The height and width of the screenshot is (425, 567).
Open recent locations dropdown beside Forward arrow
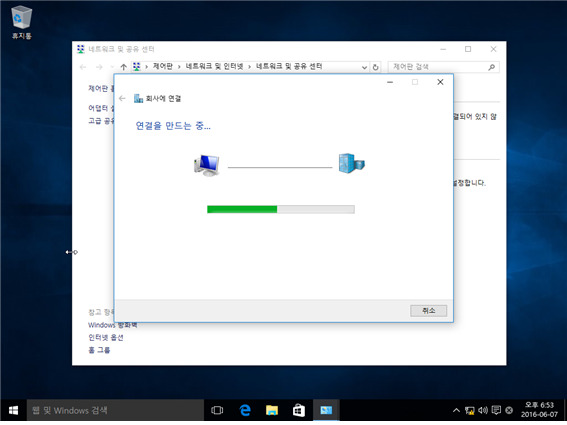tap(112, 67)
